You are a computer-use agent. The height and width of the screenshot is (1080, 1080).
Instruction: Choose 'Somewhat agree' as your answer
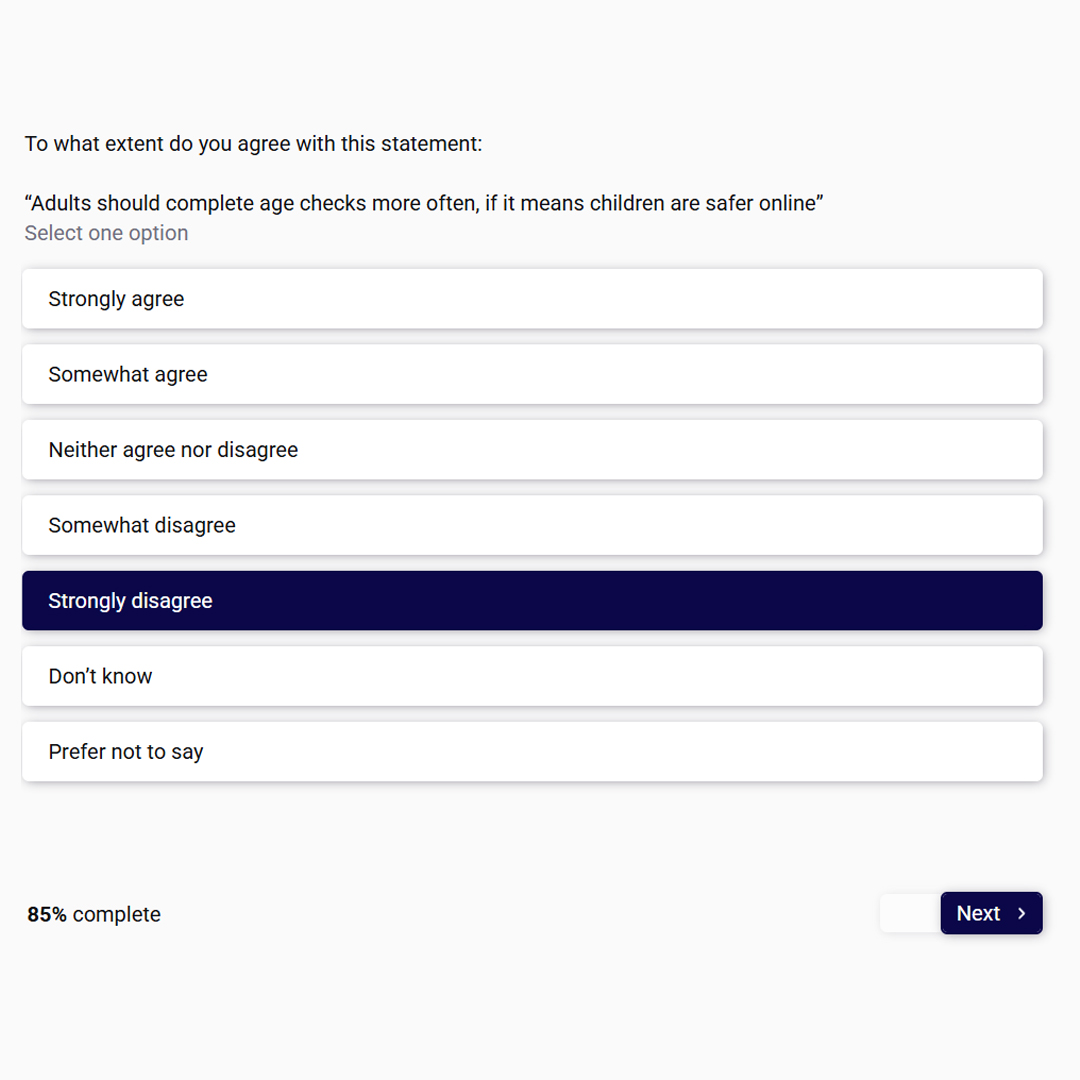pos(532,374)
